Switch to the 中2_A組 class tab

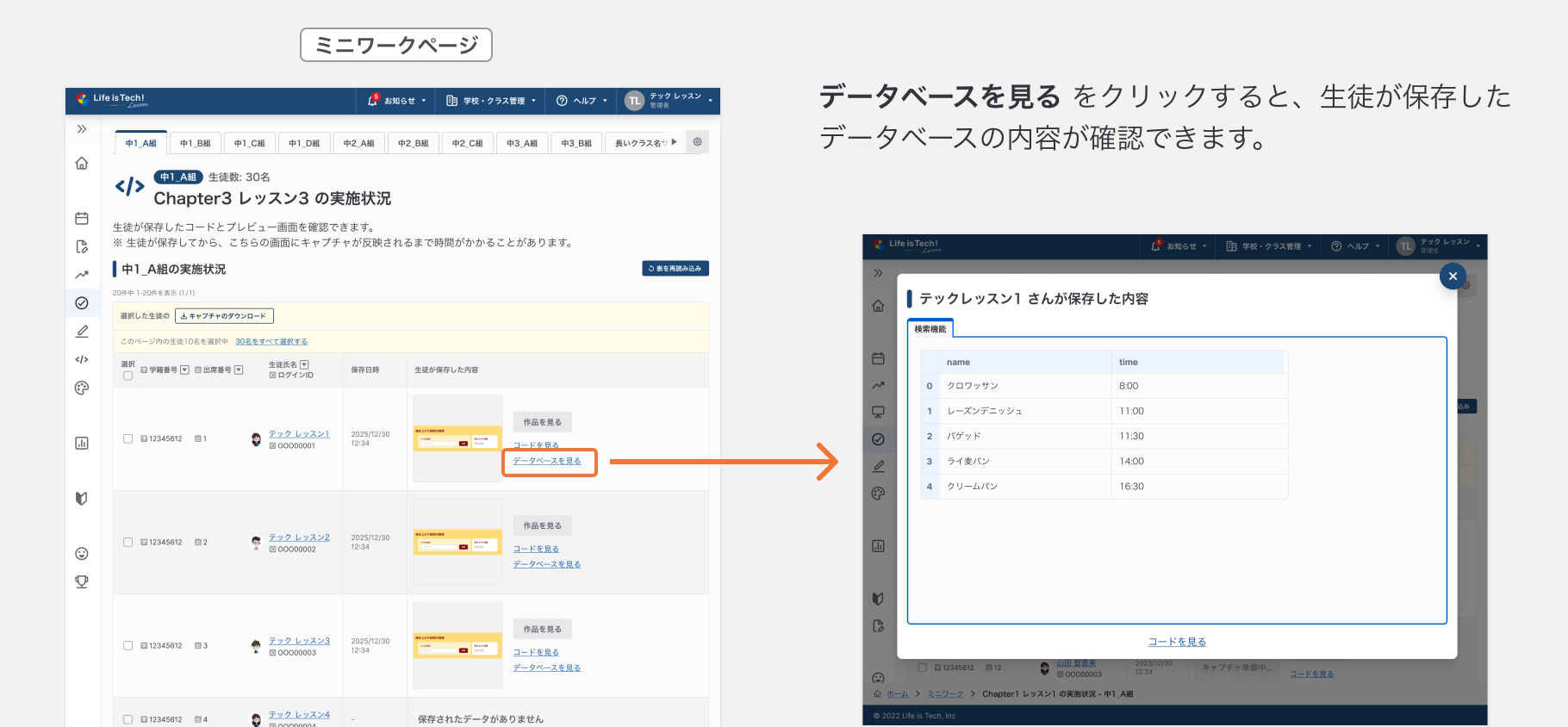pos(358,143)
